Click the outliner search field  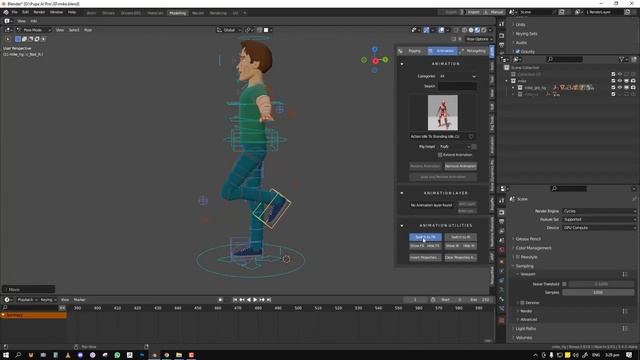tap(564, 60)
